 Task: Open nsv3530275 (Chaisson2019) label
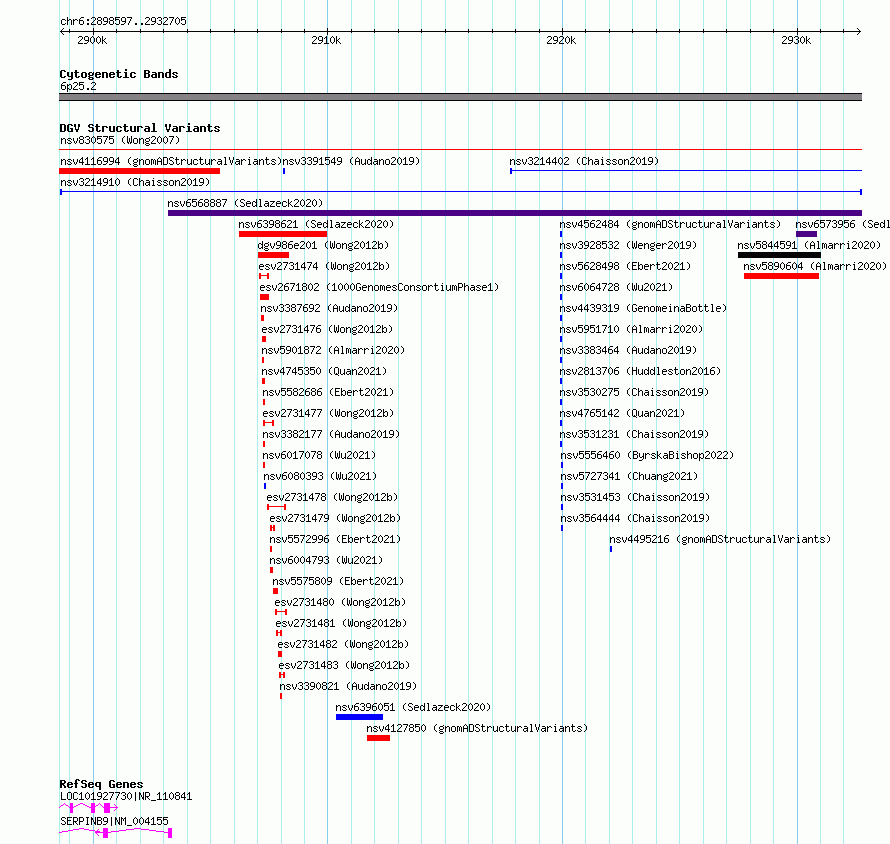[635, 392]
